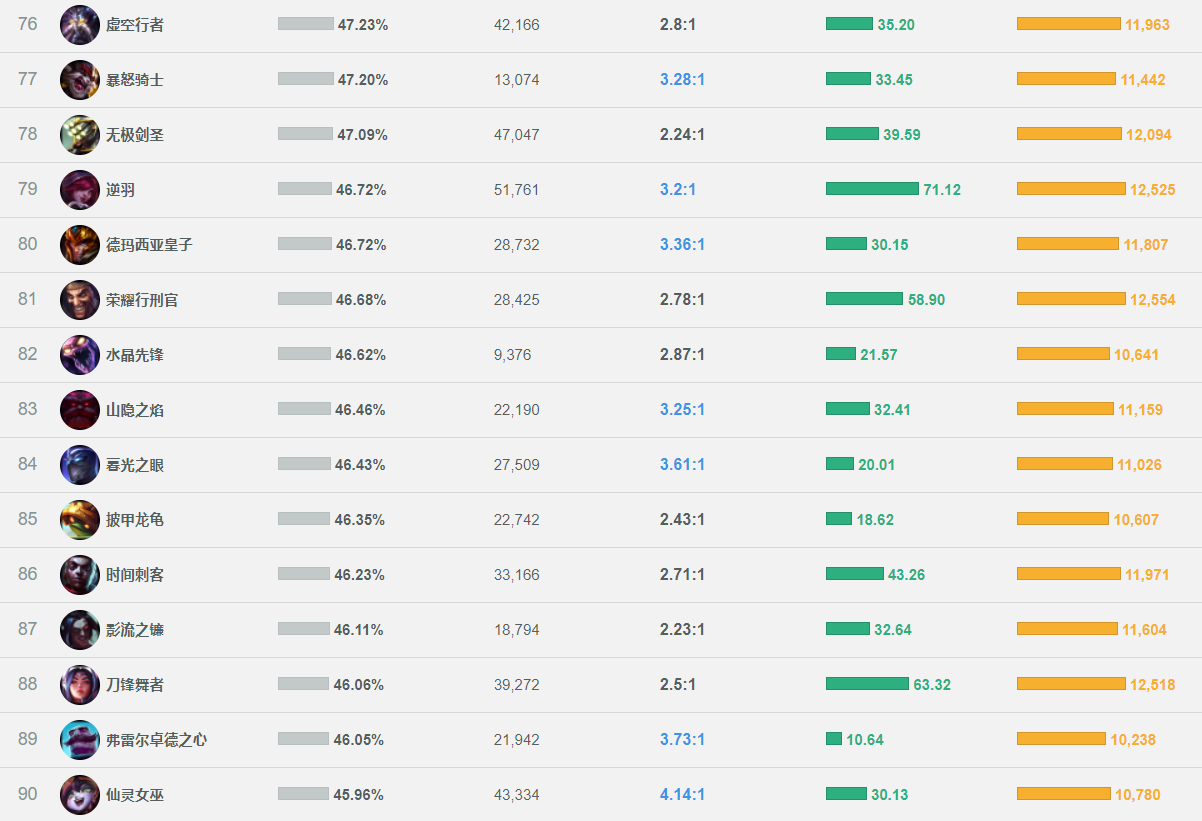Open the 时间刺客 champion name link
Viewport: 1202px width, 821px height.
click(135, 575)
